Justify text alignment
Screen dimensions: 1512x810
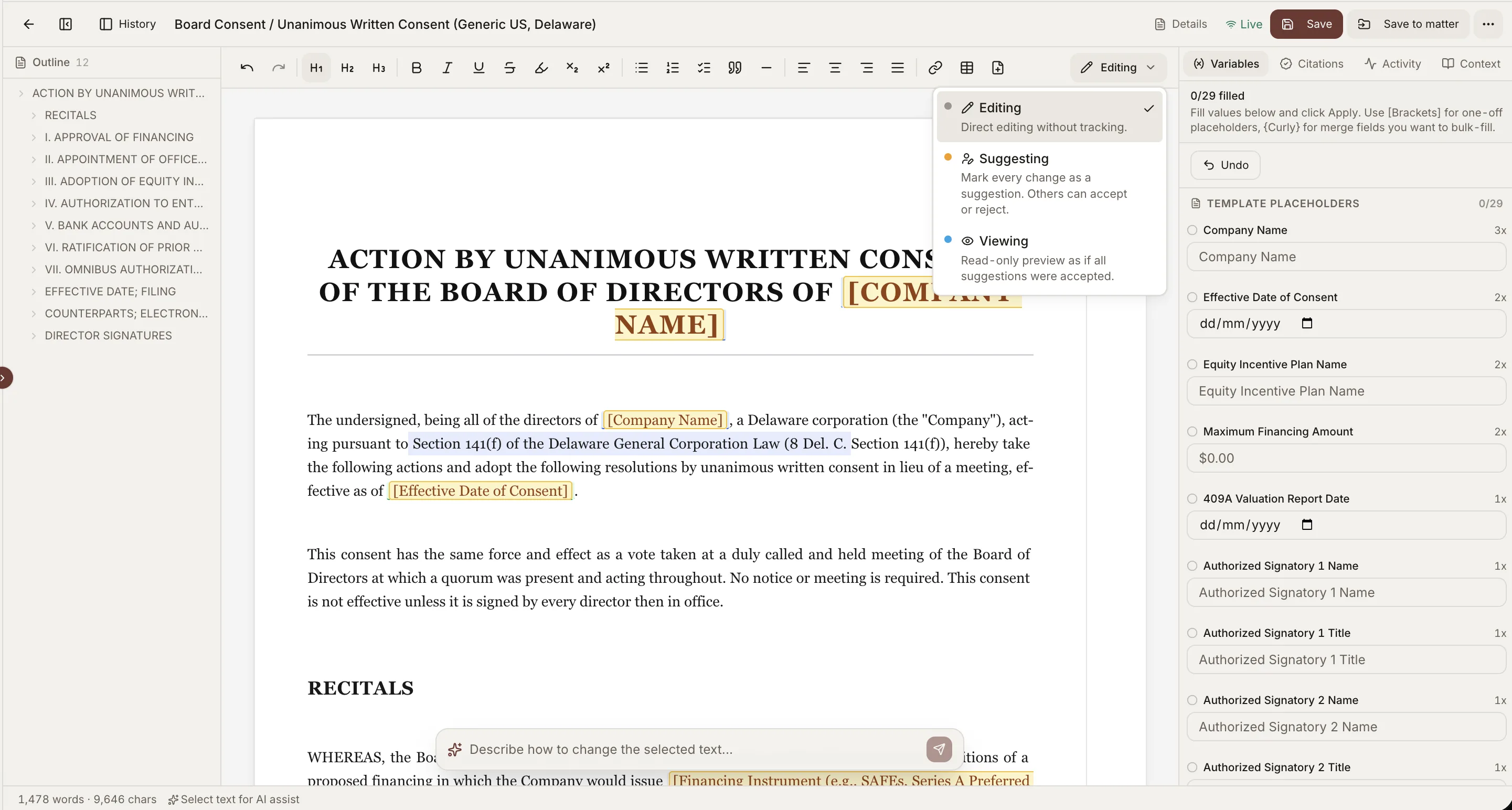pyautogui.click(x=898, y=68)
